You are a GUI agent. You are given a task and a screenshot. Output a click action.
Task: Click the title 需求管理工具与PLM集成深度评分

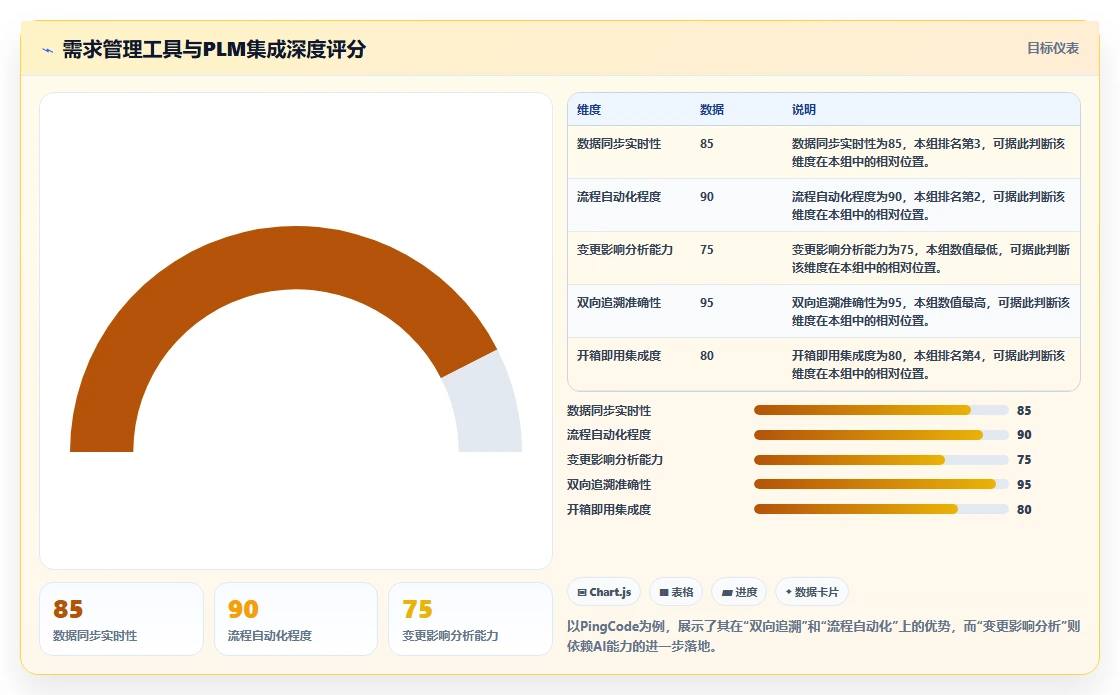click(214, 49)
